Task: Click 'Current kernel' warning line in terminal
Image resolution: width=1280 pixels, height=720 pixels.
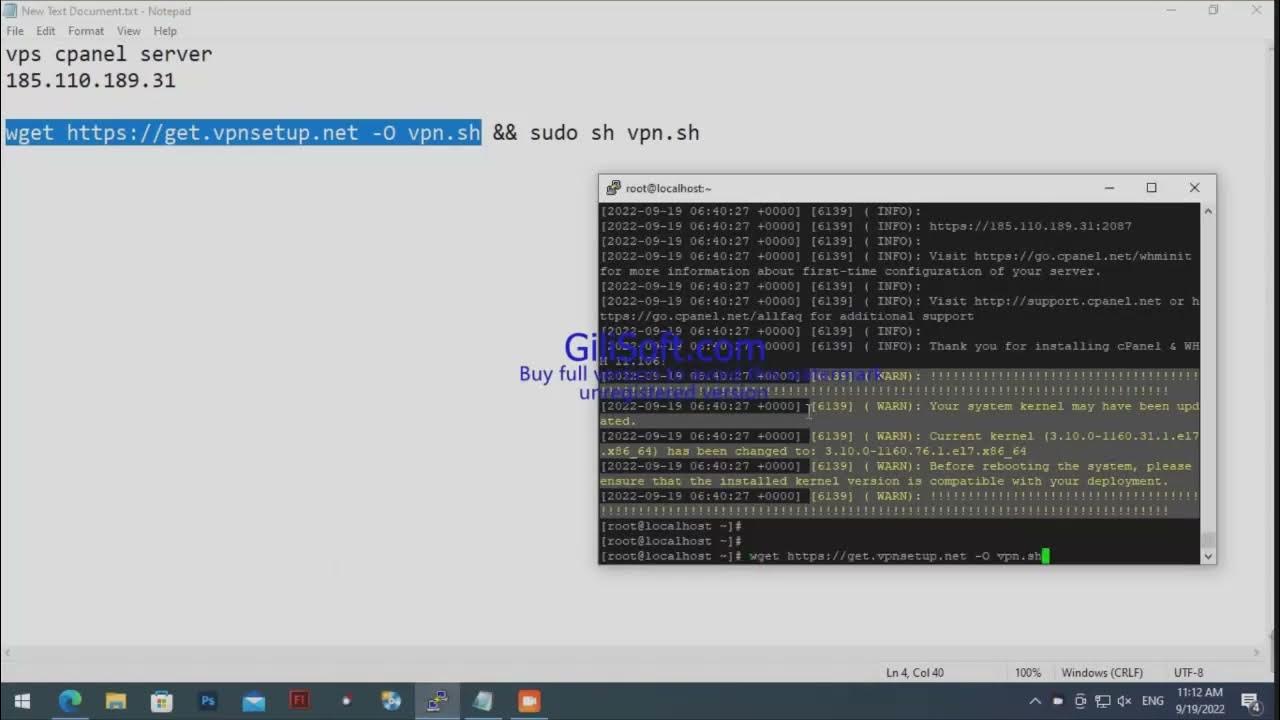Action: [899, 444]
